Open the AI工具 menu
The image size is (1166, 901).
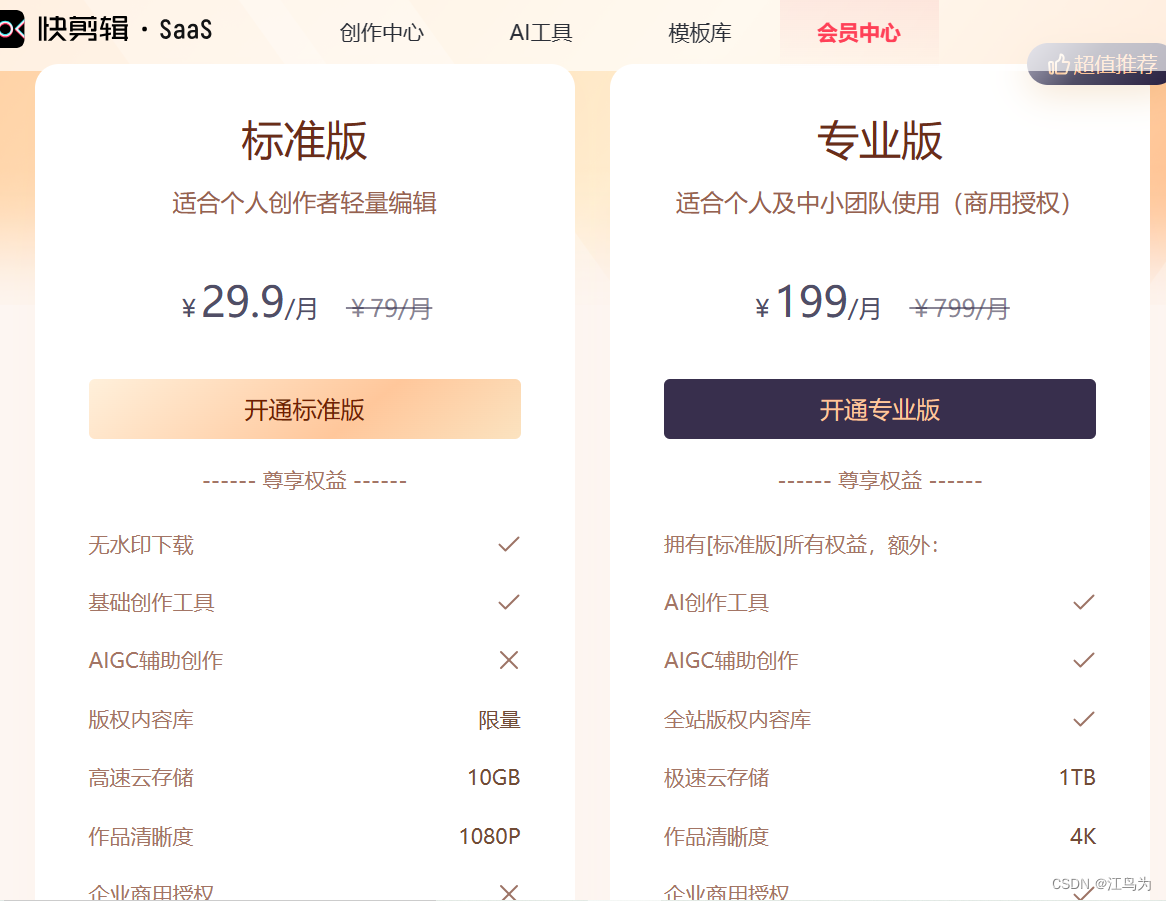(540, 32)
